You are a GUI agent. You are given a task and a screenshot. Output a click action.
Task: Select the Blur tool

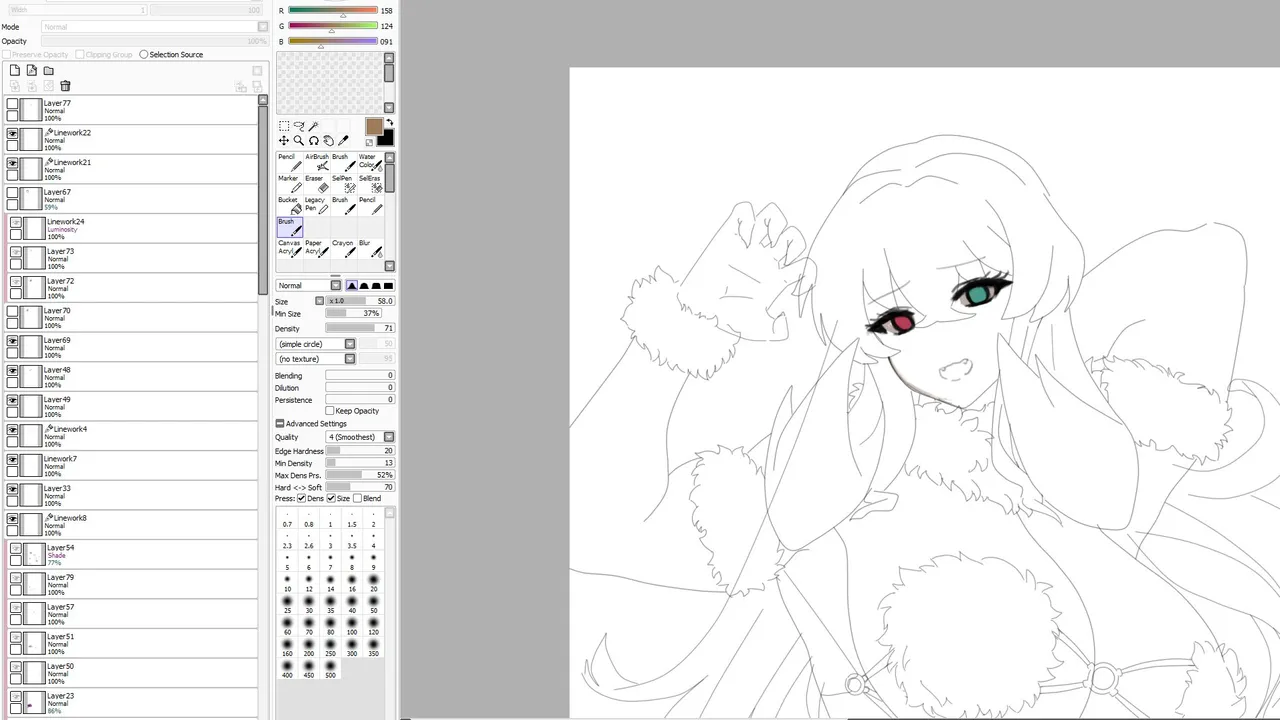point(370,247)
